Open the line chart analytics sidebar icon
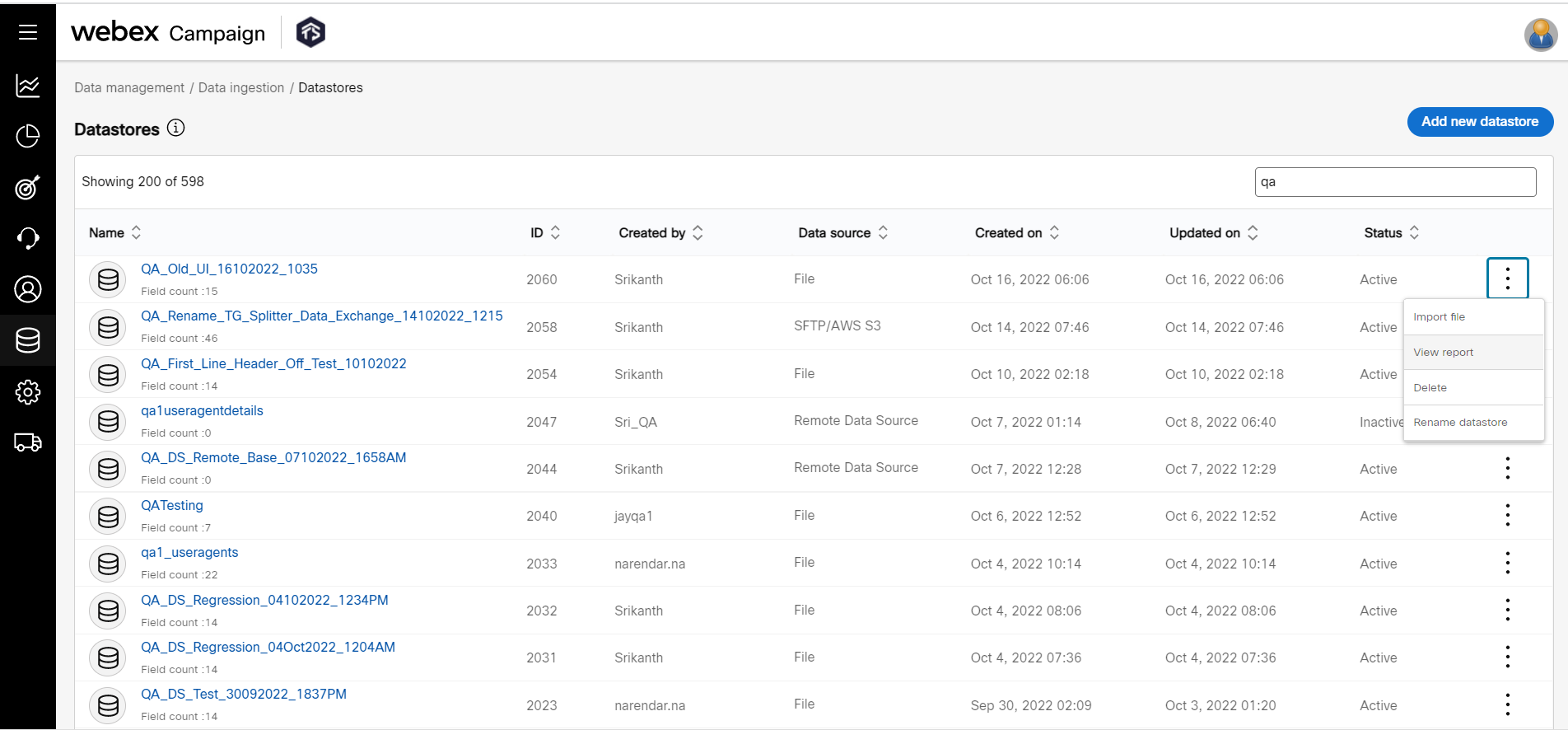This screenshot has height=730, width=1568. 28,85
